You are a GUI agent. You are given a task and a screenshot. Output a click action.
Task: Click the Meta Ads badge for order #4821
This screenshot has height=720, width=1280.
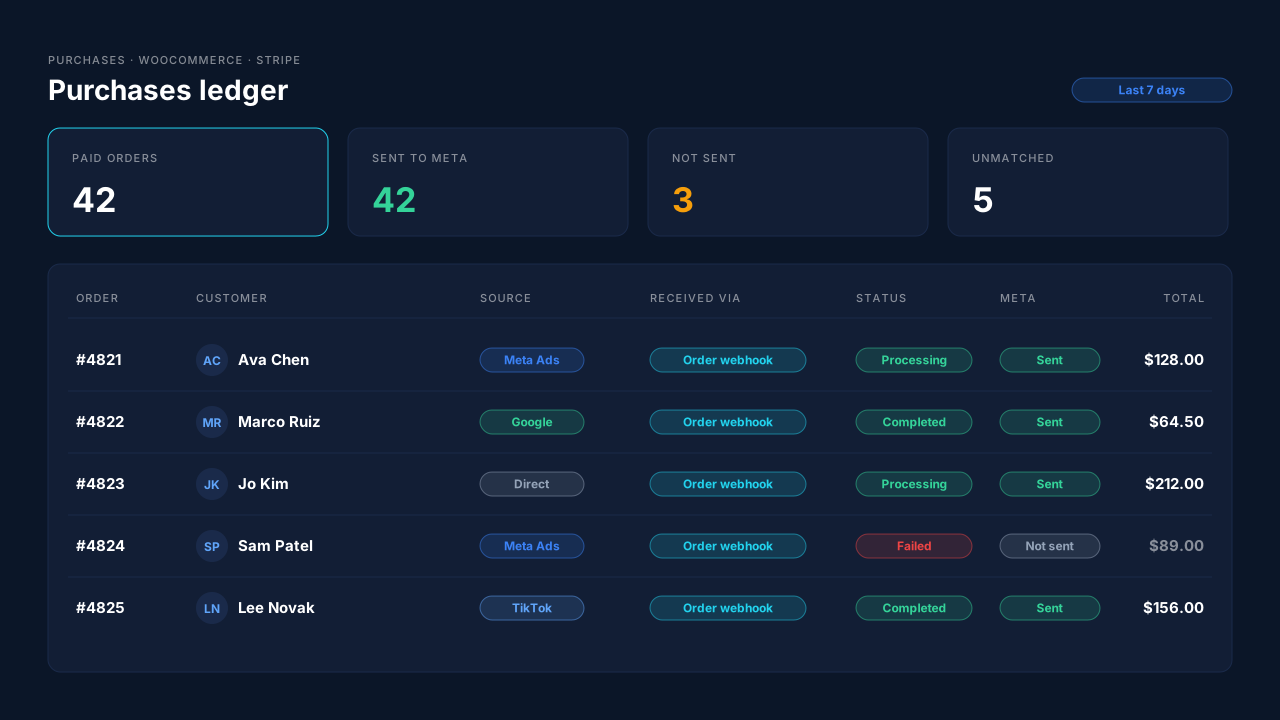(x=532, y=360)
